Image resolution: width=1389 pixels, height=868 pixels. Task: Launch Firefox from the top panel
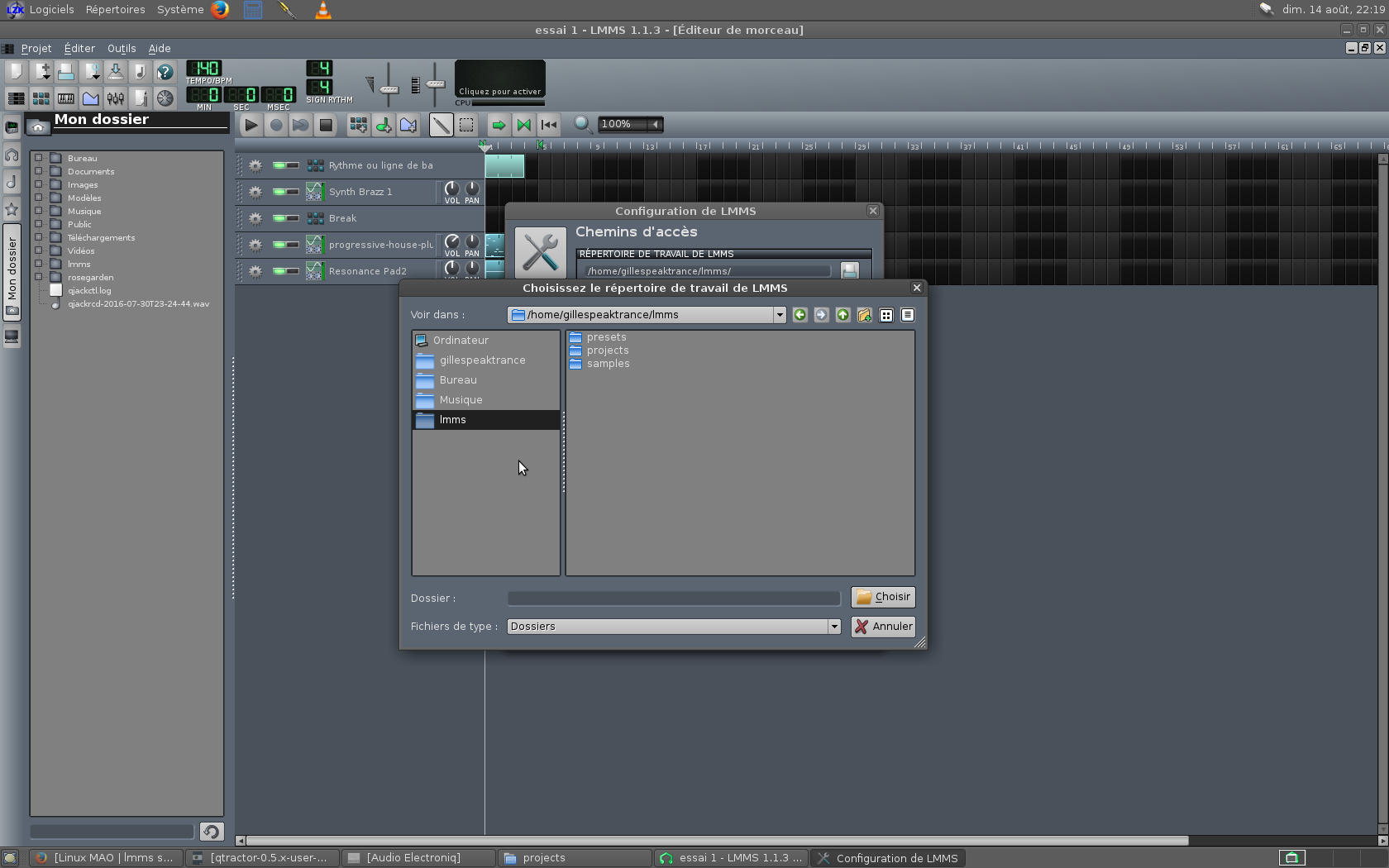coord(220,10)
